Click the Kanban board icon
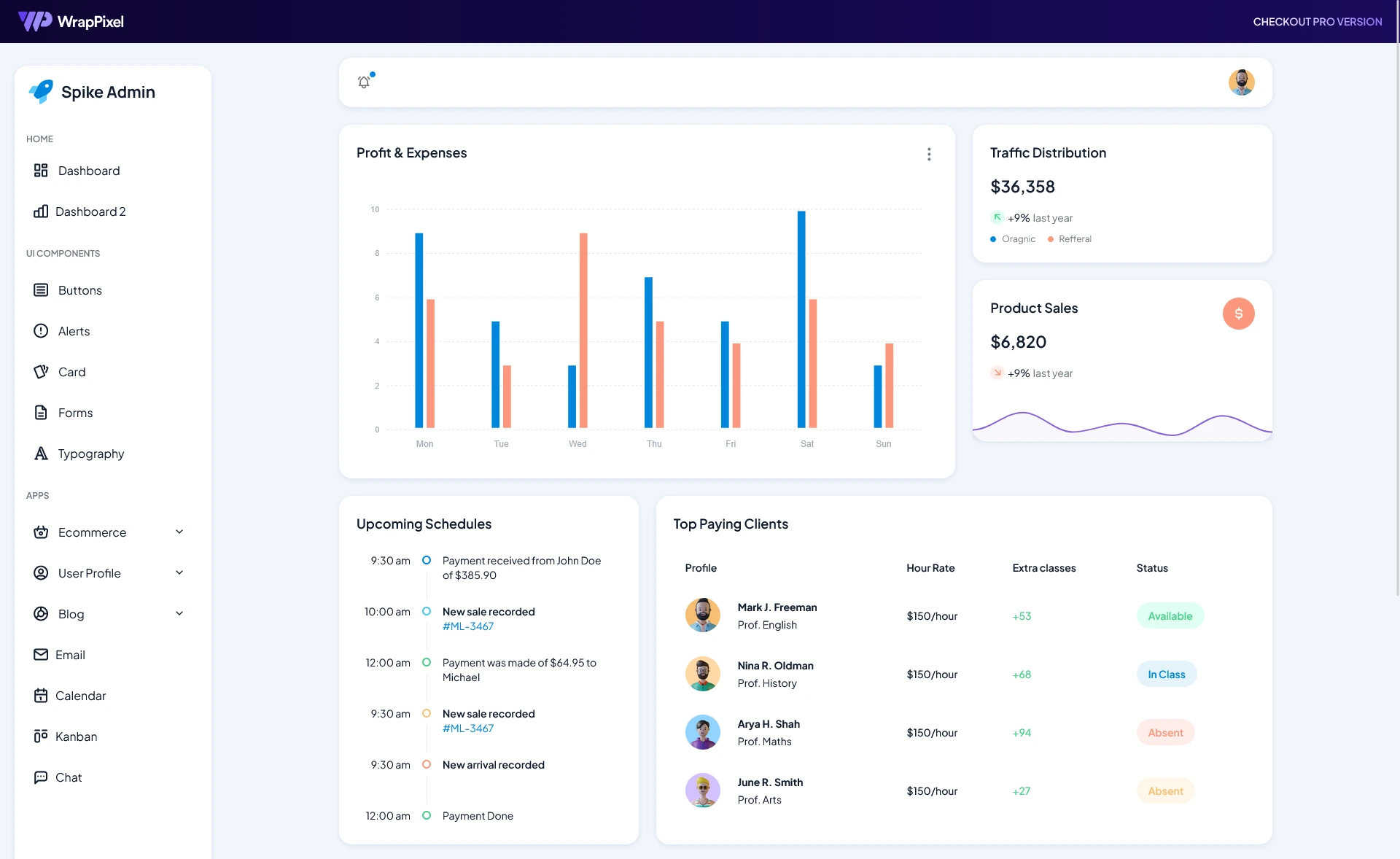Screen dimensions: 1400x859 coord(42,736)
